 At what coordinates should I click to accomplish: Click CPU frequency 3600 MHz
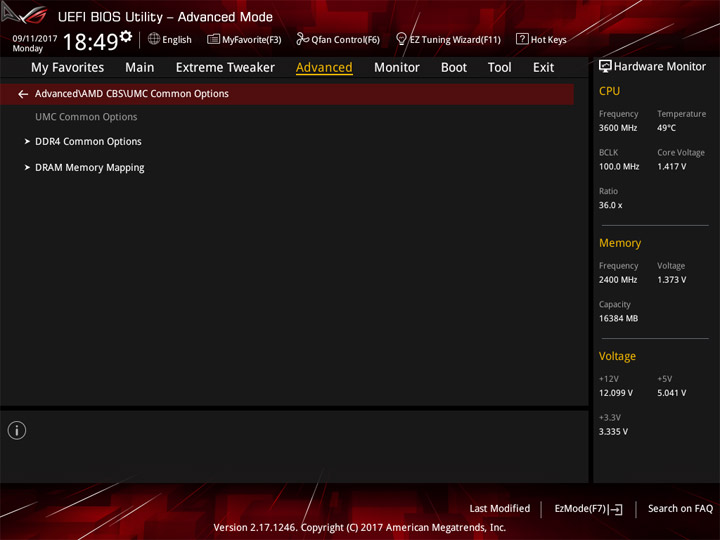click(x=618, y=128)
